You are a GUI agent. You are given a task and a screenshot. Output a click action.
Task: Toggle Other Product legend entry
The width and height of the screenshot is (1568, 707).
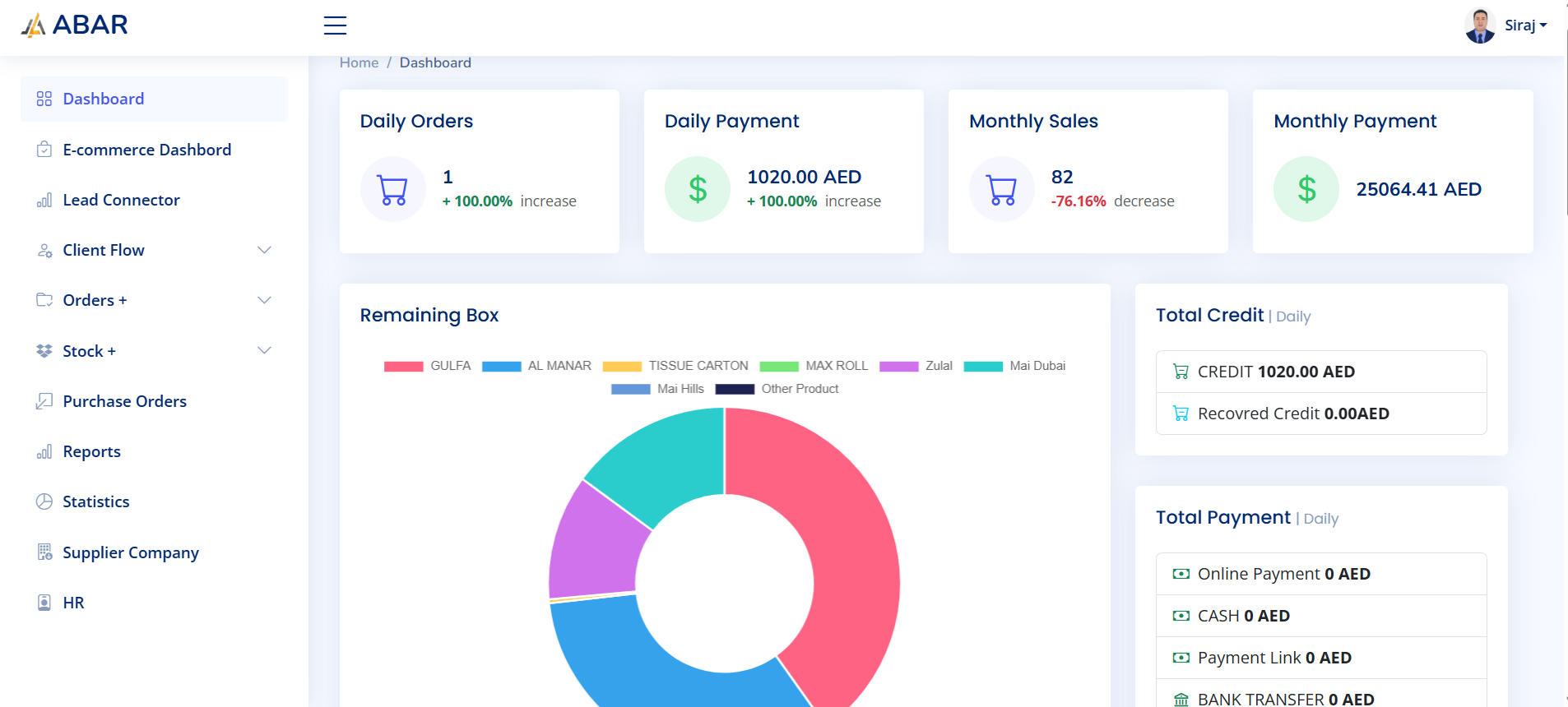click(777, 389)
